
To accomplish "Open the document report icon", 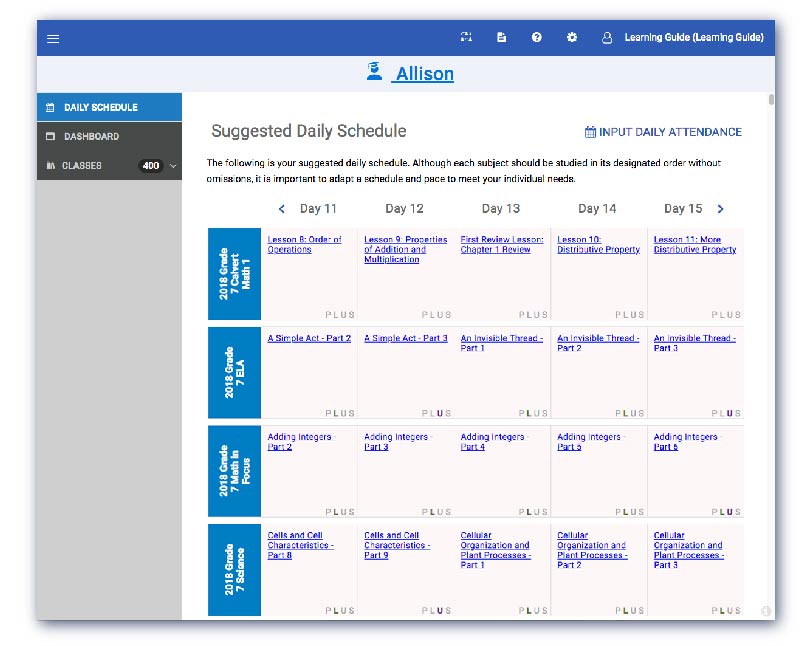I will click(x=502, y=37).
